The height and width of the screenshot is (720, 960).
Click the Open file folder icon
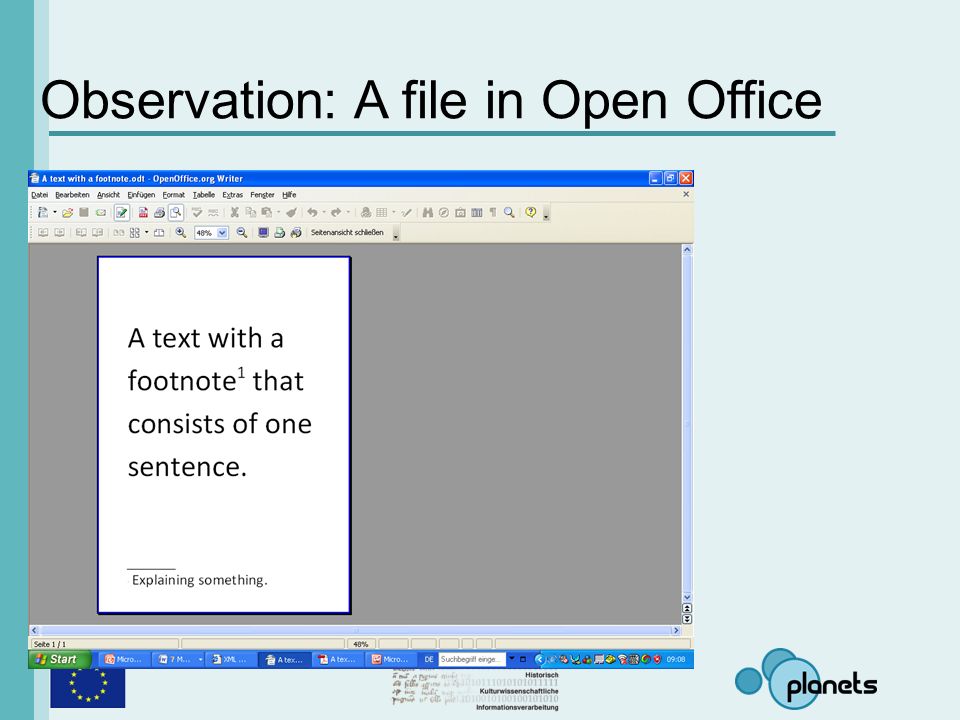click(x=67, y=212)
